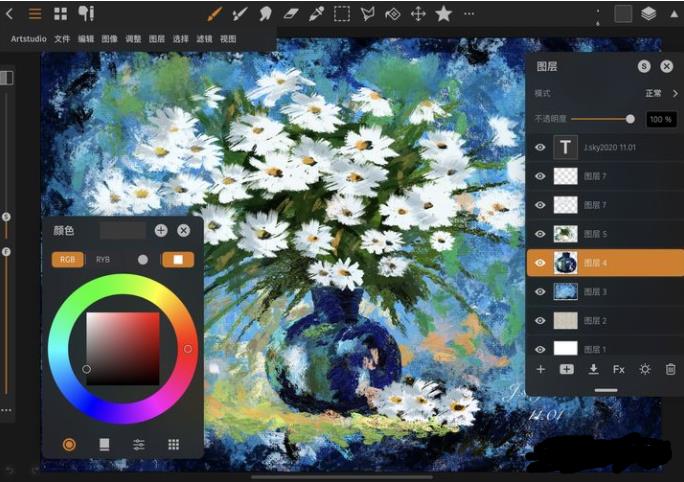
Task: Open color sliders tab icon
Action: 139,444
